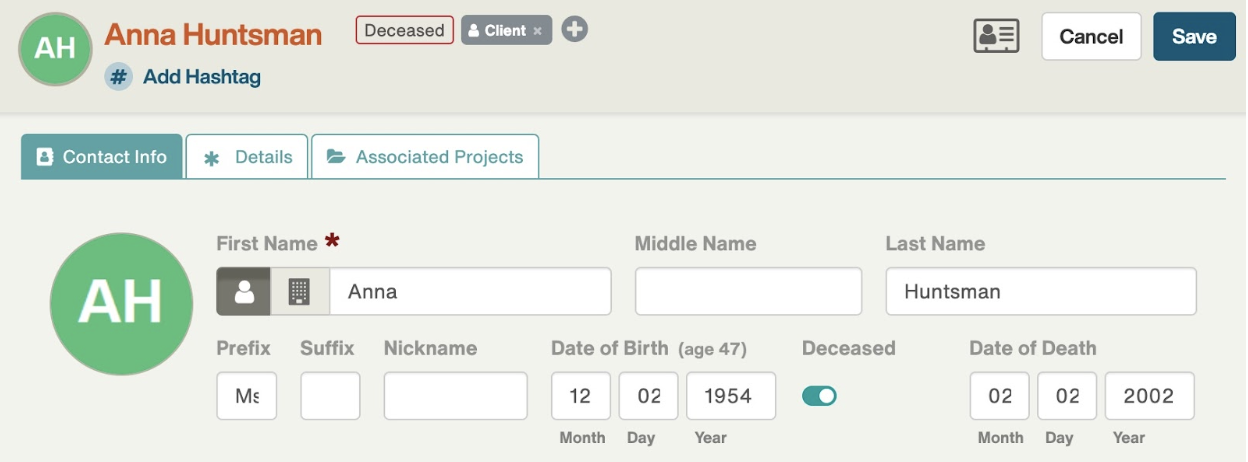The image size is (1248, 462).
Task: Select the company building type icon
Action: point(300,292)
